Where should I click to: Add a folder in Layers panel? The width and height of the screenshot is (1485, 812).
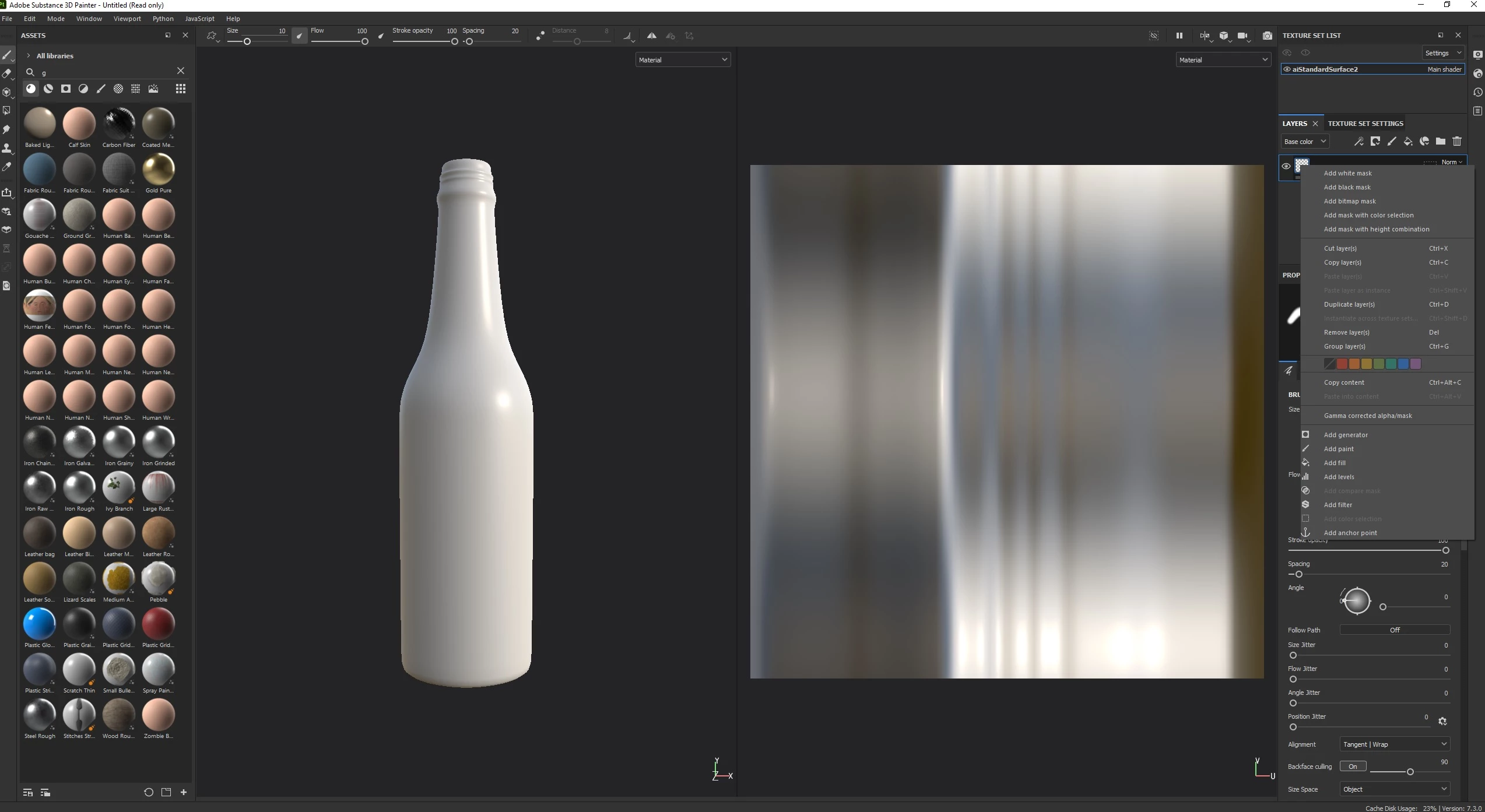tap(1440, 142)
